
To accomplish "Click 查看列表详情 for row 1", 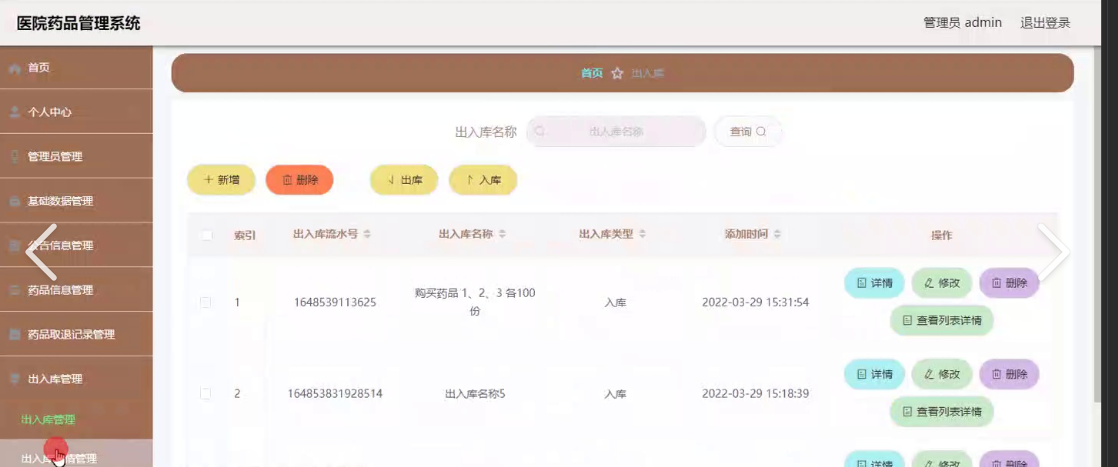I will point(942,321).
